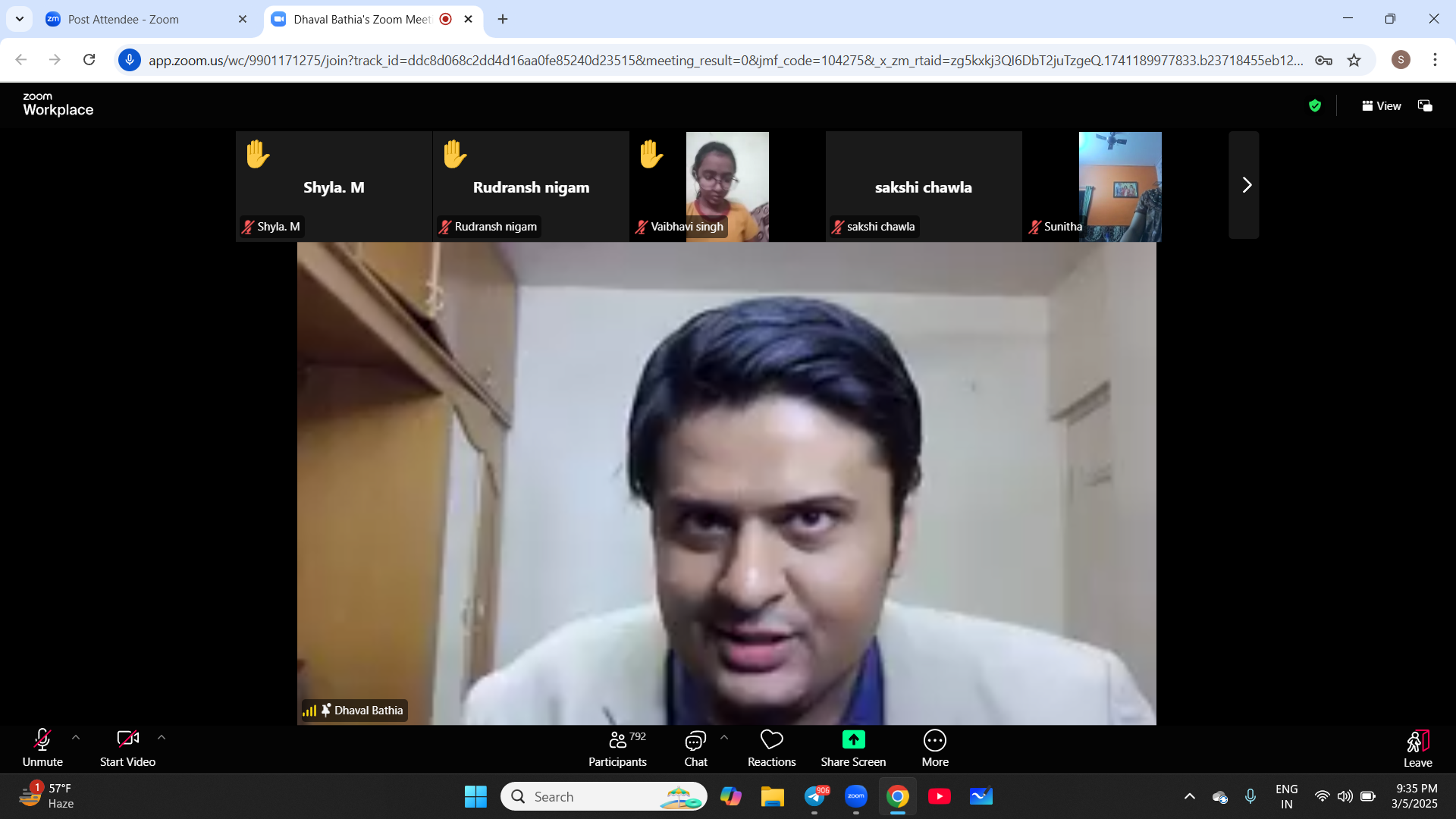Open Telegram from taskbar
The width and height of the screenshot is (1456, 819).
click(x=814, y=796)
